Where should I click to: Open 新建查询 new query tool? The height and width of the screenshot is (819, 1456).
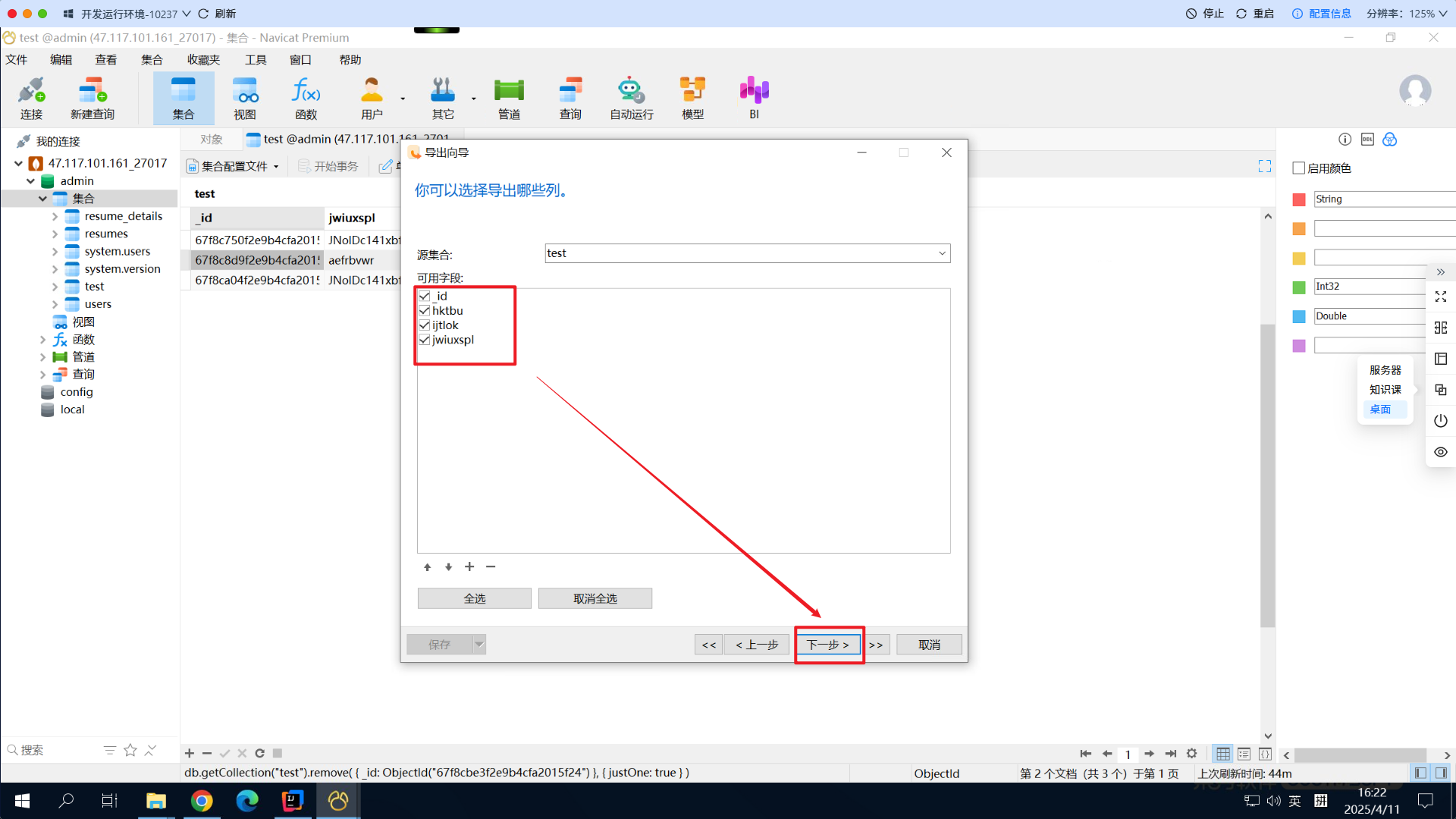pos(93,99)
